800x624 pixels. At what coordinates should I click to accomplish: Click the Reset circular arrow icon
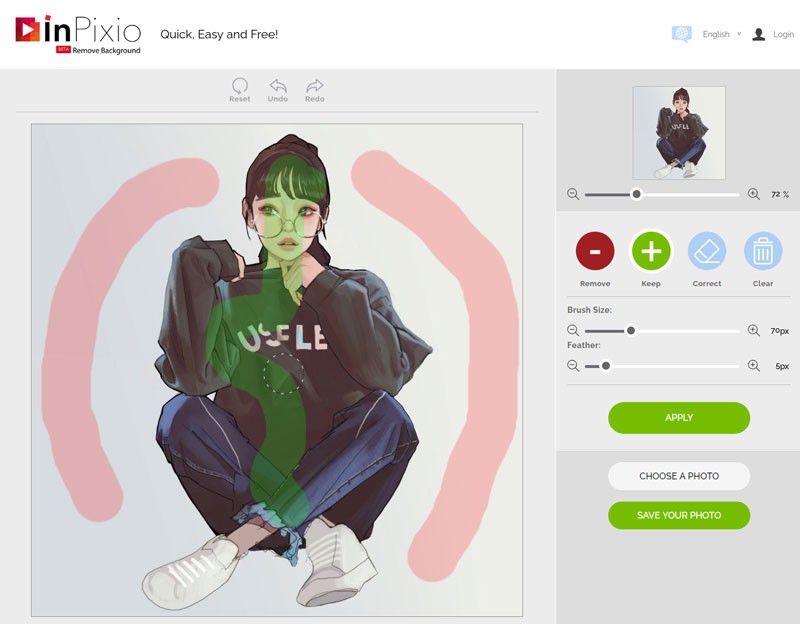tap(240, 86)
